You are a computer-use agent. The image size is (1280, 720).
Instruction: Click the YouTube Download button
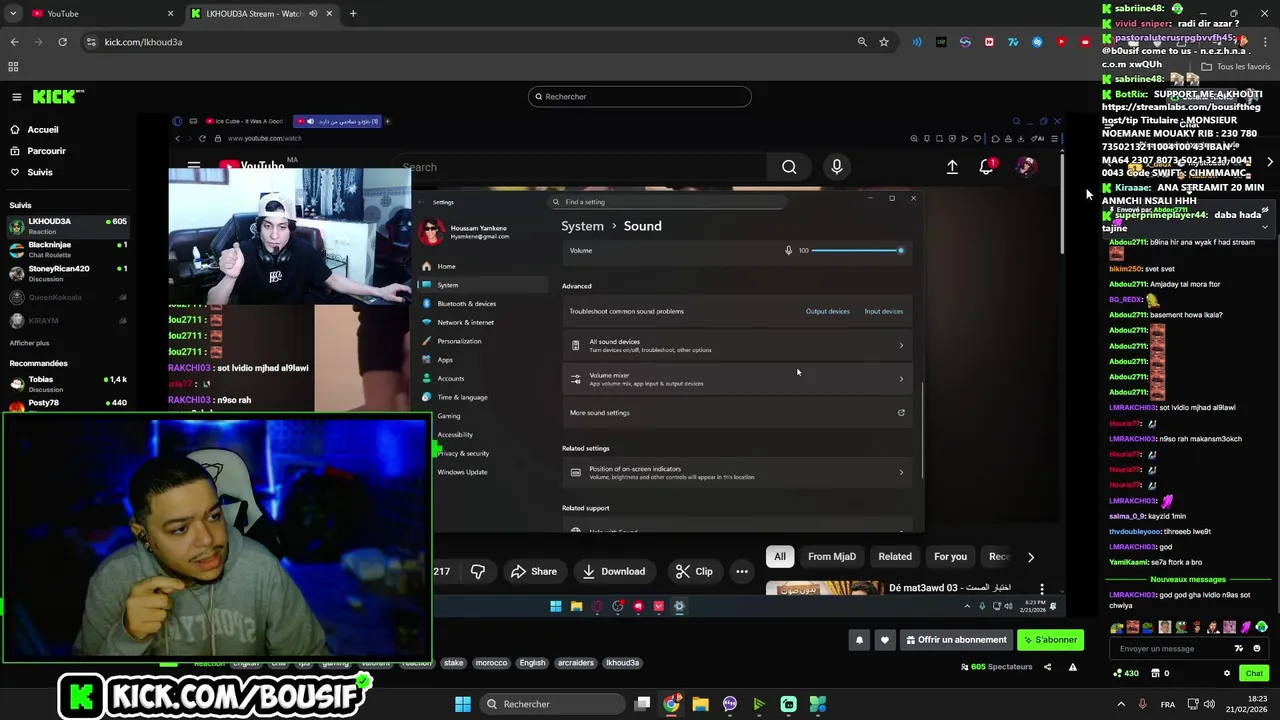(614, 572)
